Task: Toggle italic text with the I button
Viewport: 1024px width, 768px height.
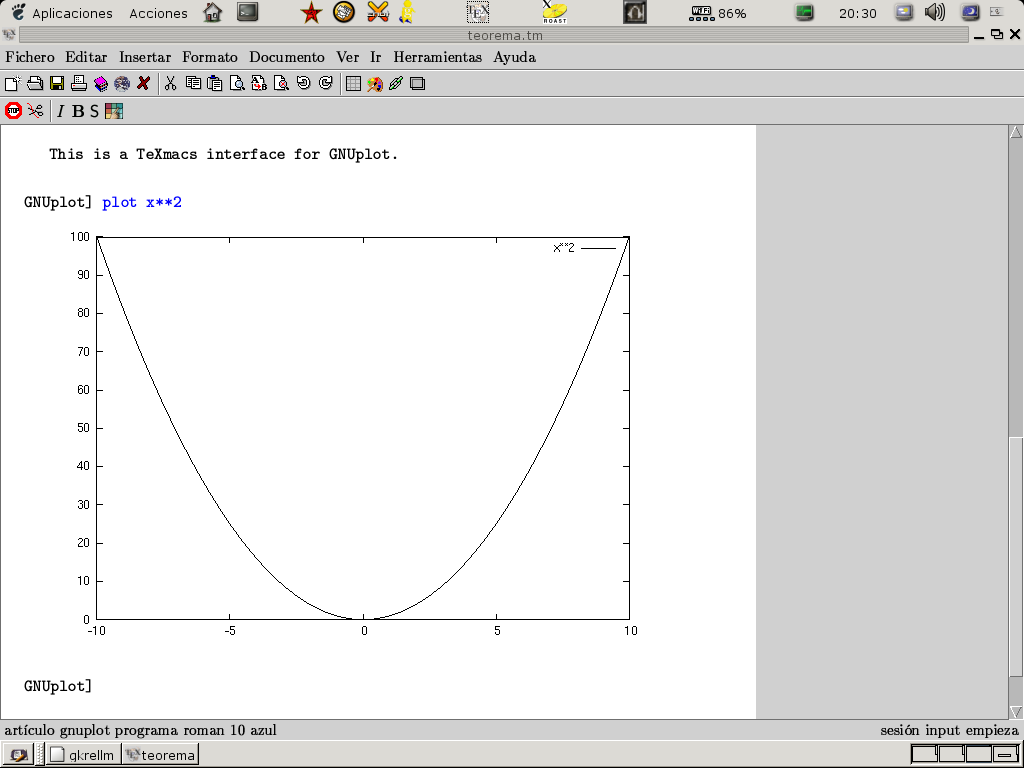Action: click(60, 111)
